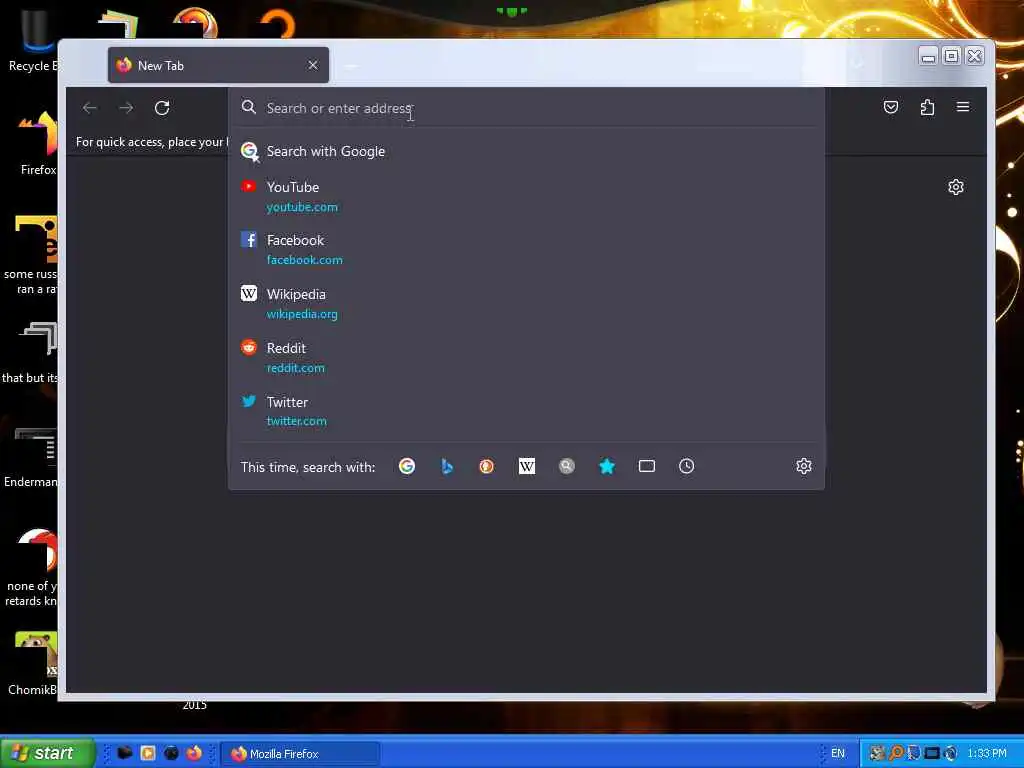
Task: Click the wikipedia.org link text
Action: tap(302, 314)
